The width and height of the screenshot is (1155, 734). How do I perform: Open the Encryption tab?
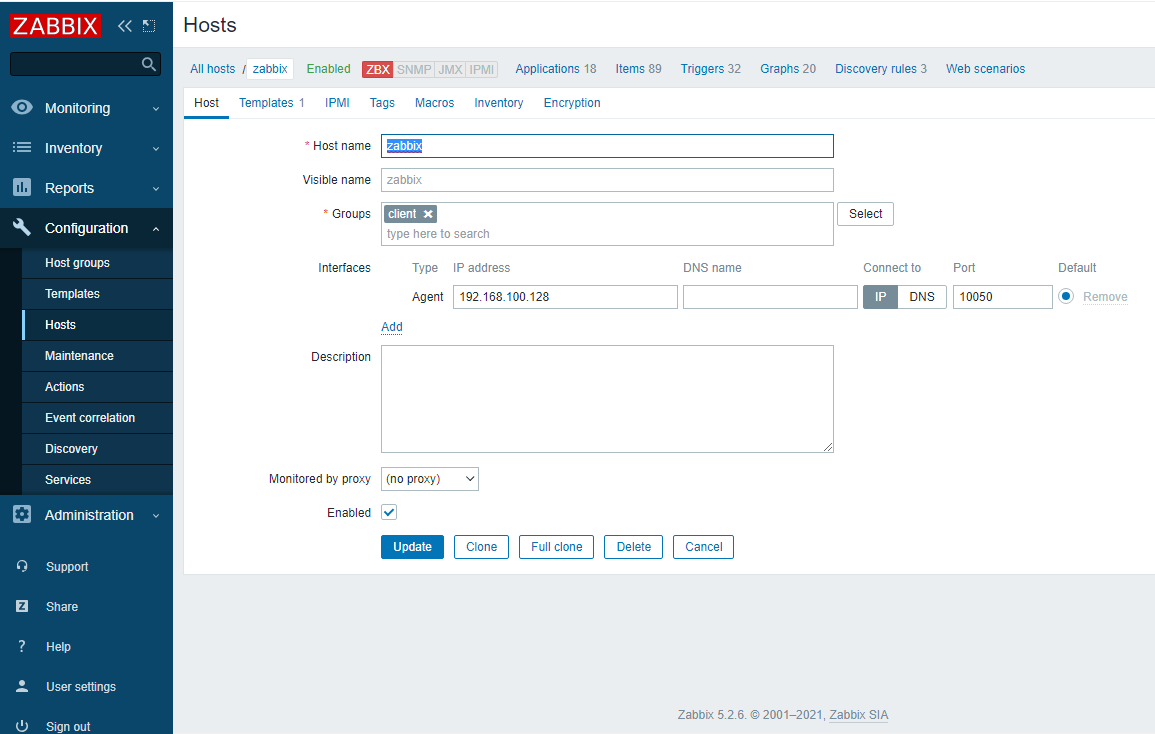[572, 103]
